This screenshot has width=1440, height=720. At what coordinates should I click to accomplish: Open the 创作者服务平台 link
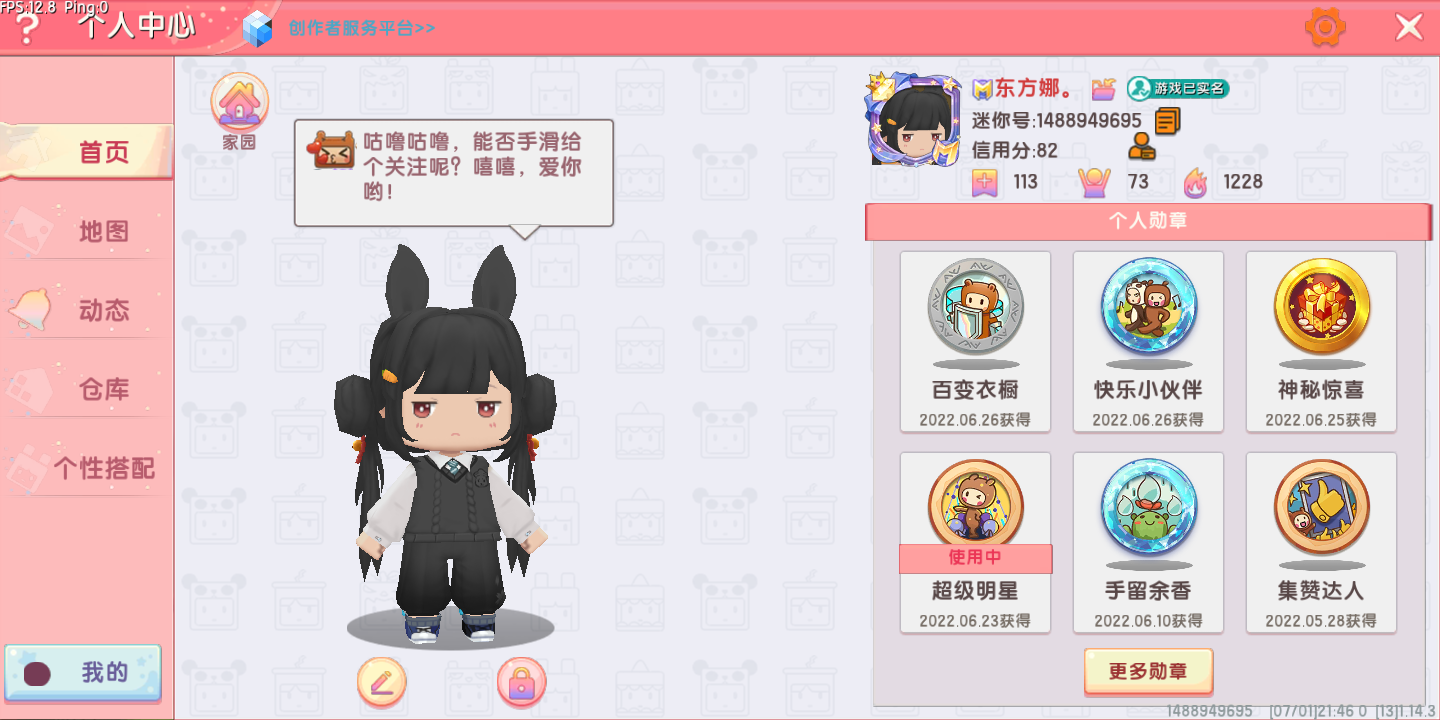362,28
